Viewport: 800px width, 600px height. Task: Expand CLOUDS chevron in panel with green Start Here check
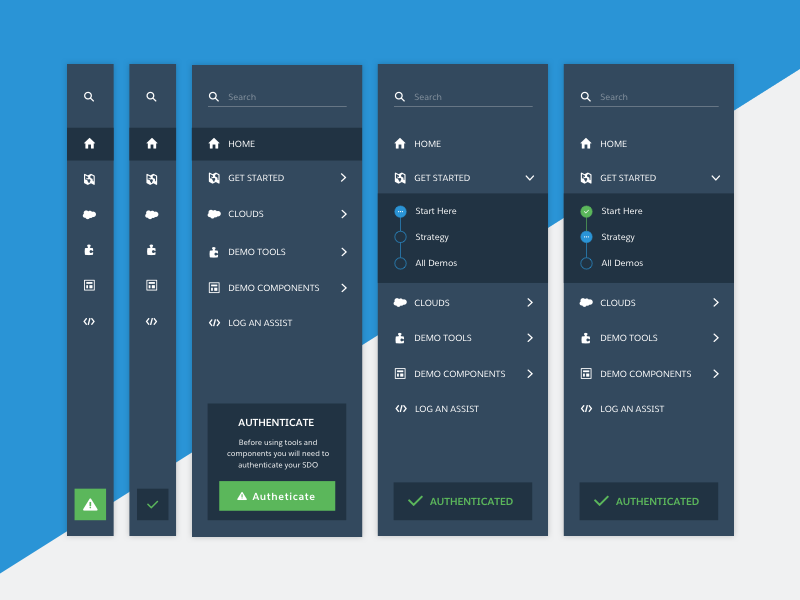716,303
